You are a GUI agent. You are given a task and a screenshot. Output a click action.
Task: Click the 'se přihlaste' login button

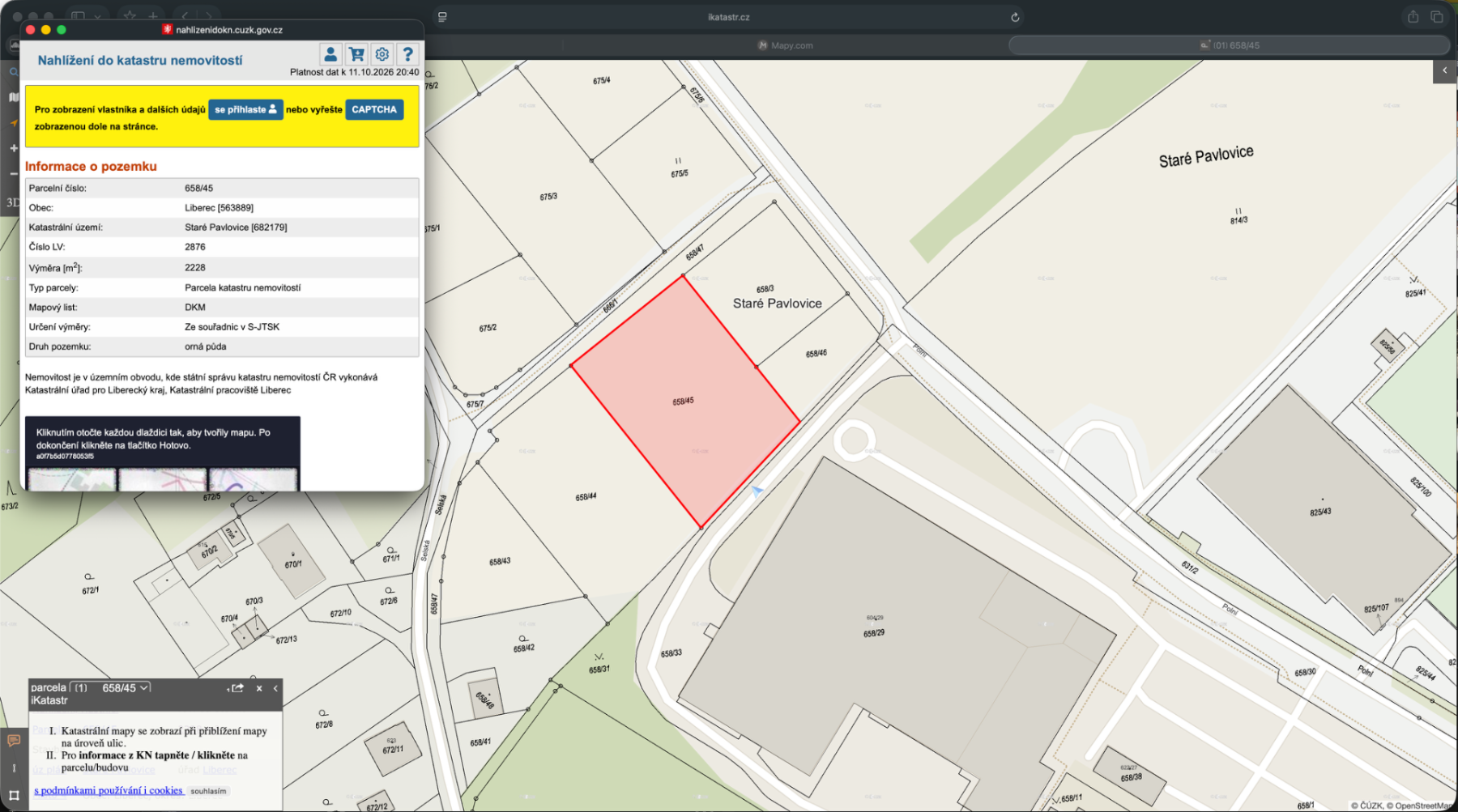tap(245, 109)
